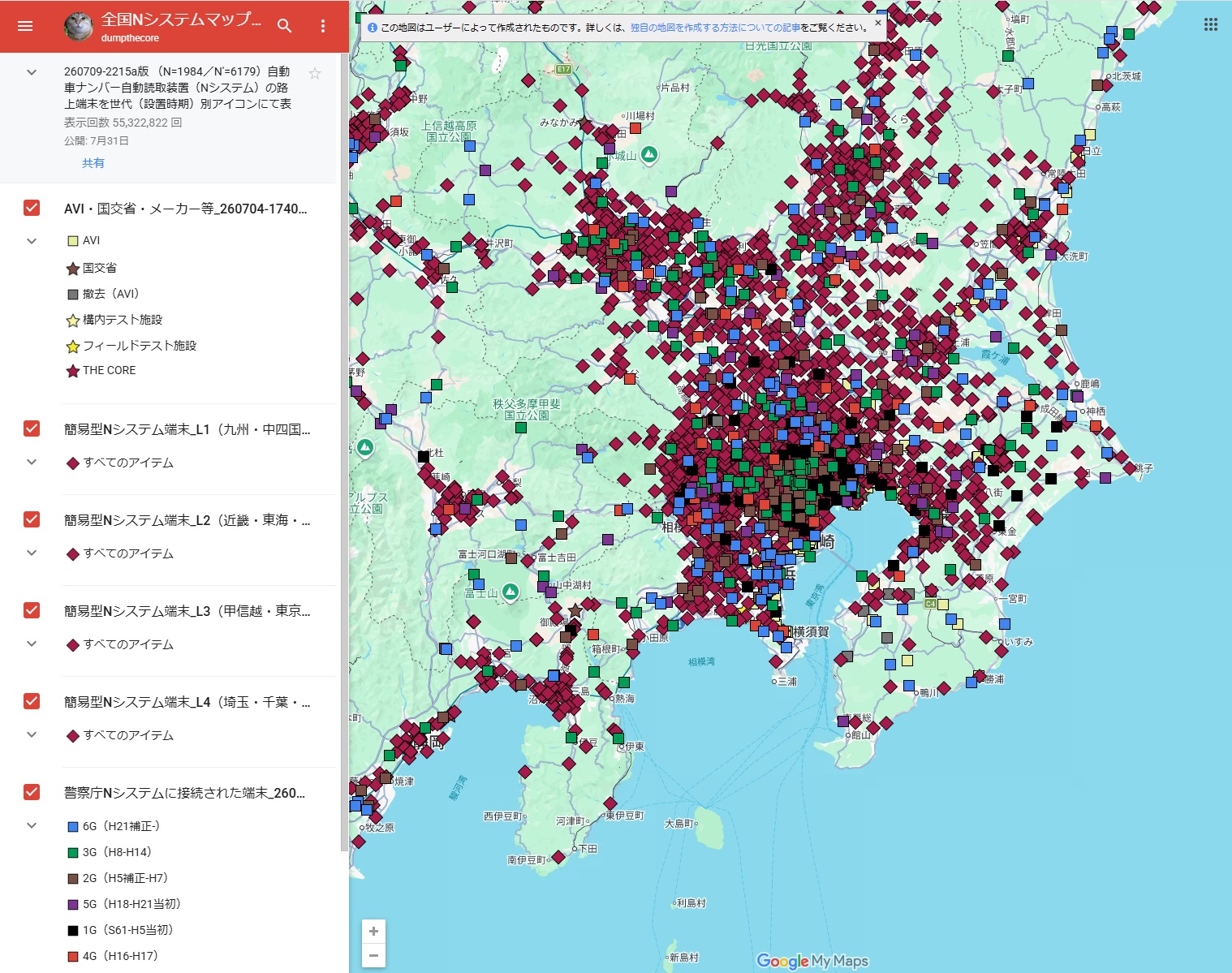
Task: Click the AVI legend icon
Action: pos(73,241)
